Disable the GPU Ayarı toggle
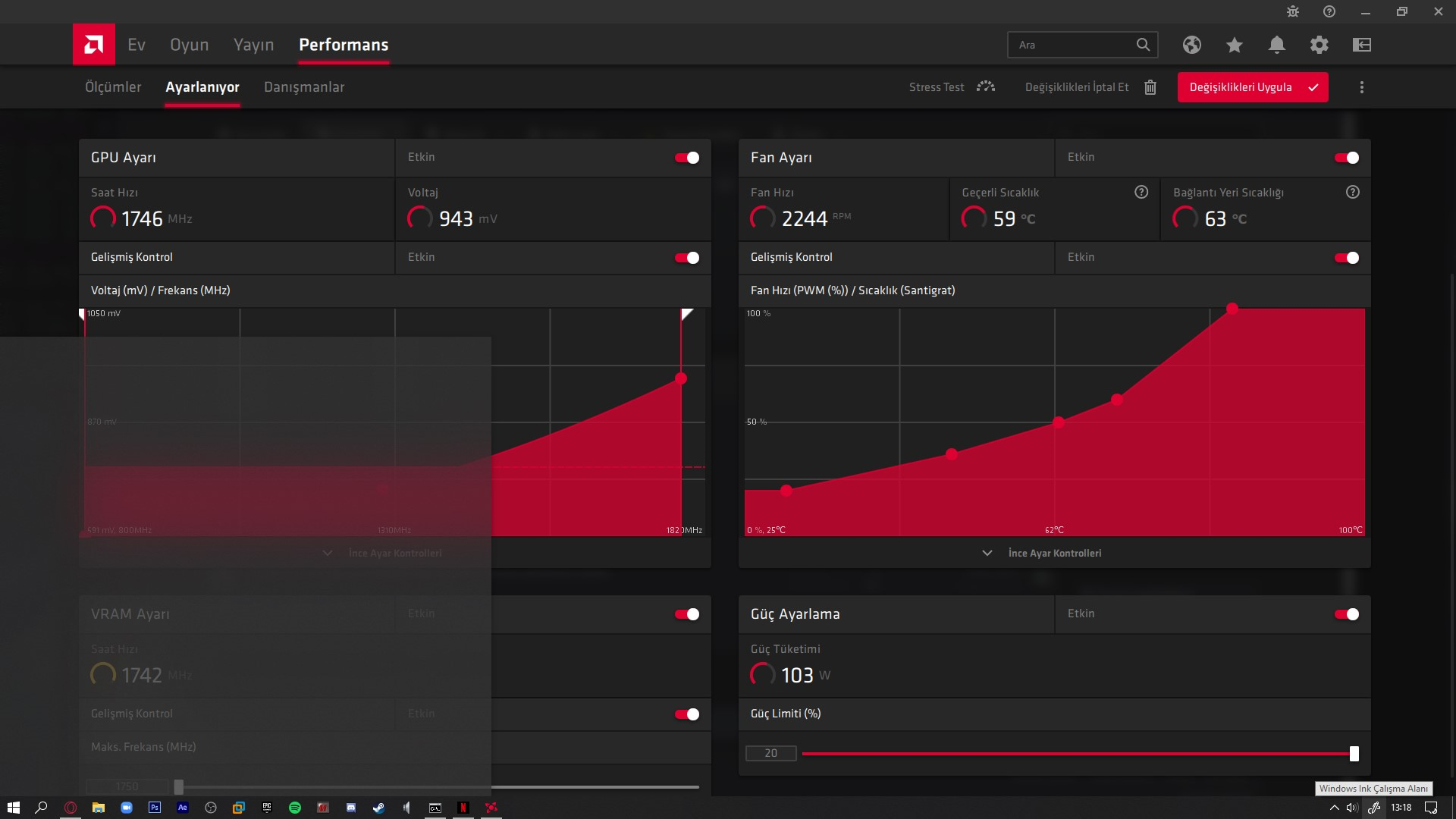The width and height of the screenshot is (1456, 819). [687, 158]
